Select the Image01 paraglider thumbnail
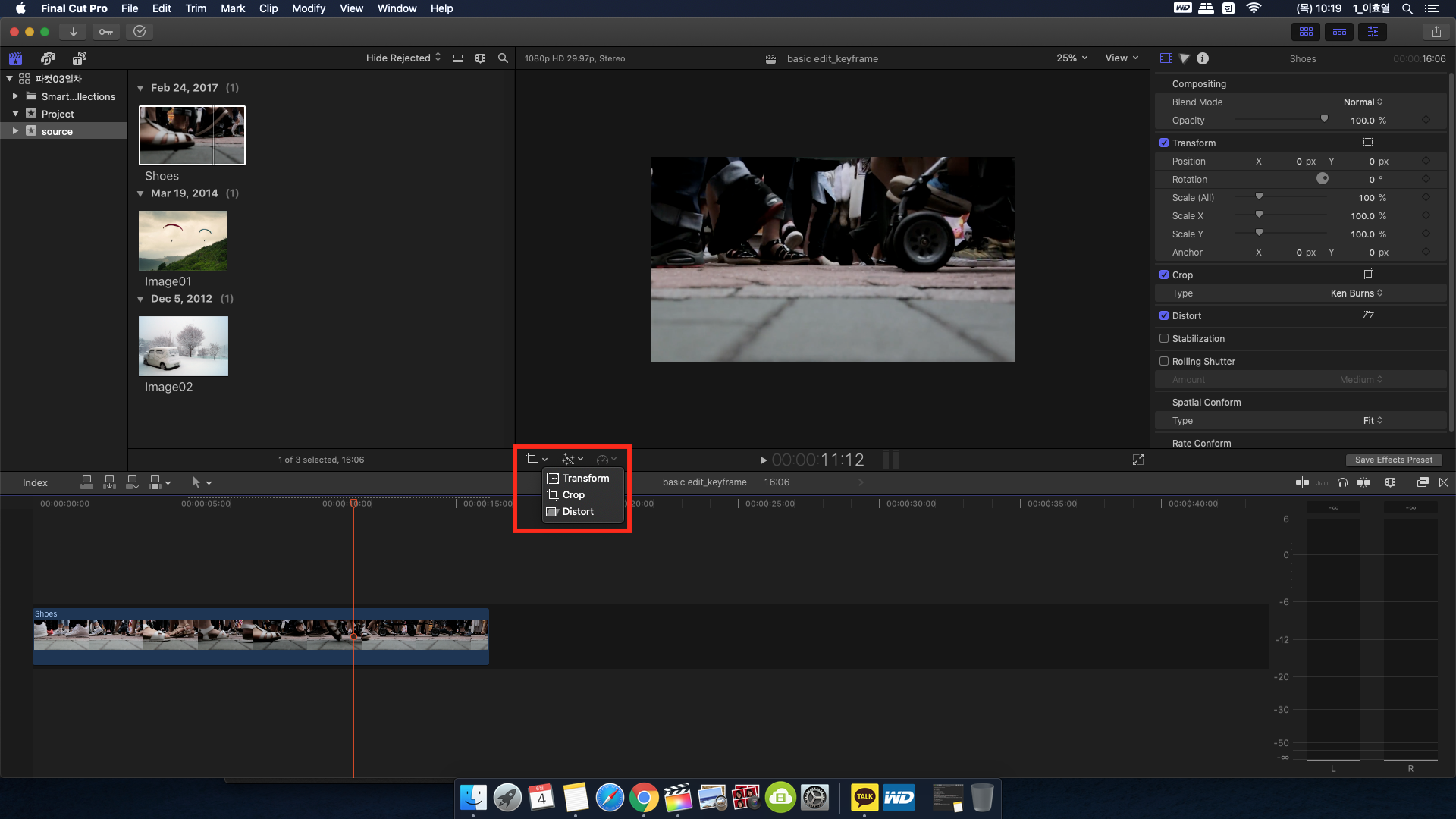The width and height of the screenshot is (1456, 819). (183, 241)
